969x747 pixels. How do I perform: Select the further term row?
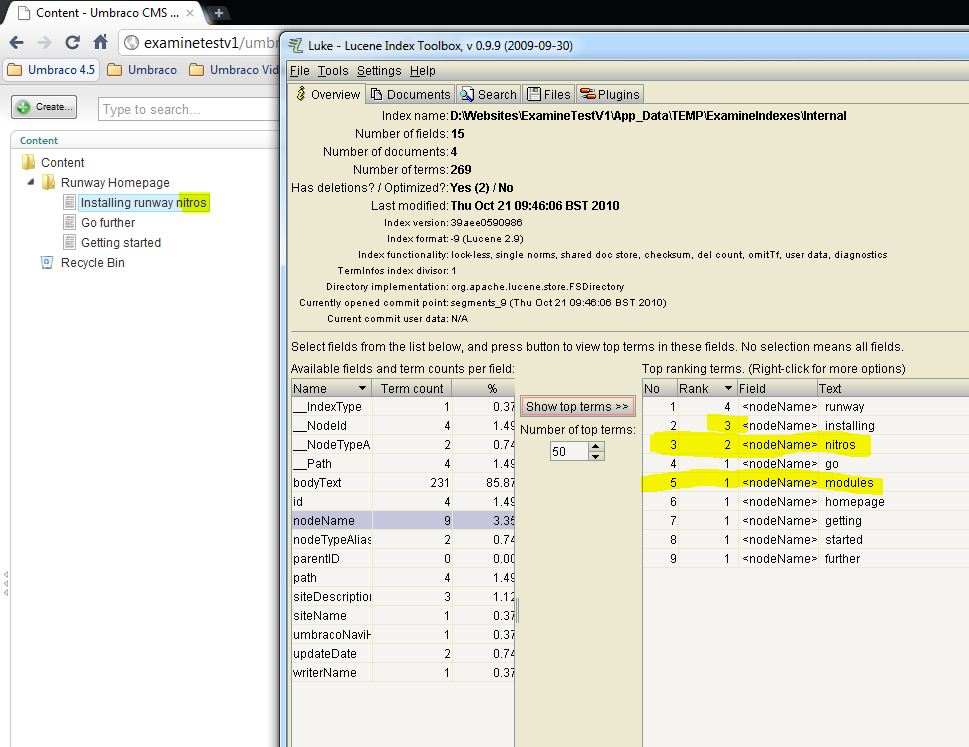[805, 559]
